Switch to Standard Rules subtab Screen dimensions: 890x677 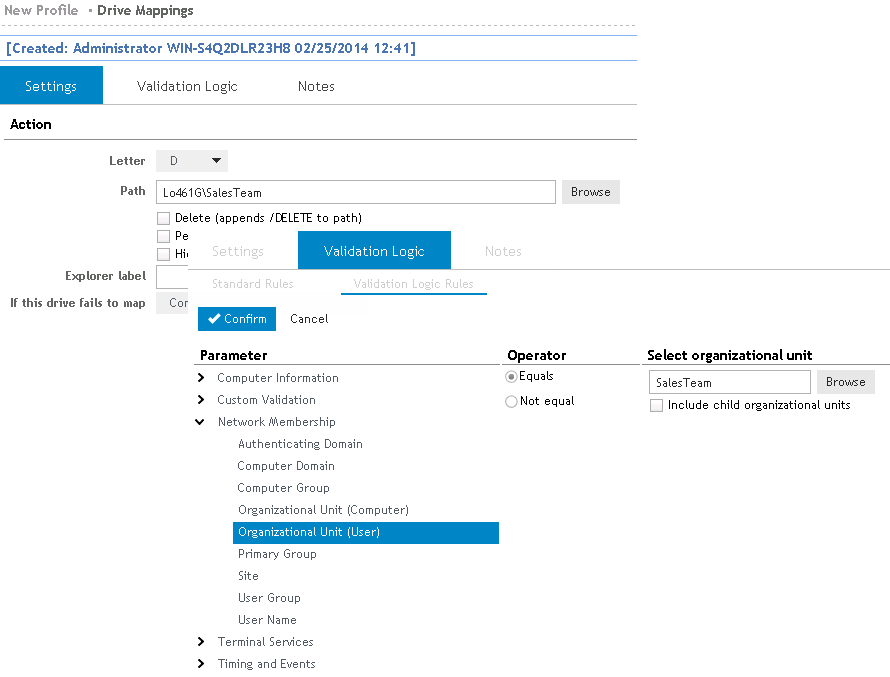(x=253, y=284)
